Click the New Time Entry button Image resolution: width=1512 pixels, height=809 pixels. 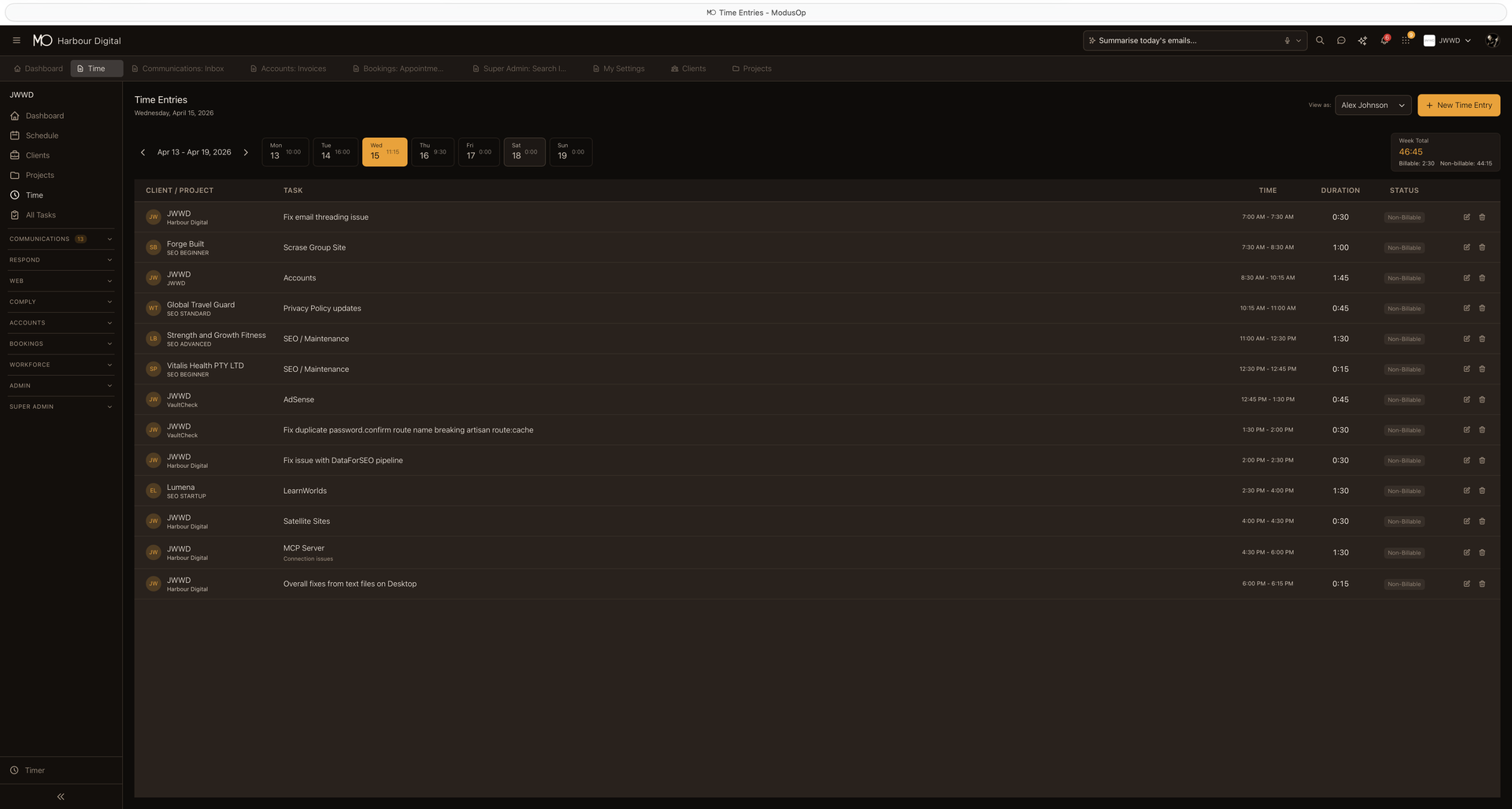(x=1458, y=105)
